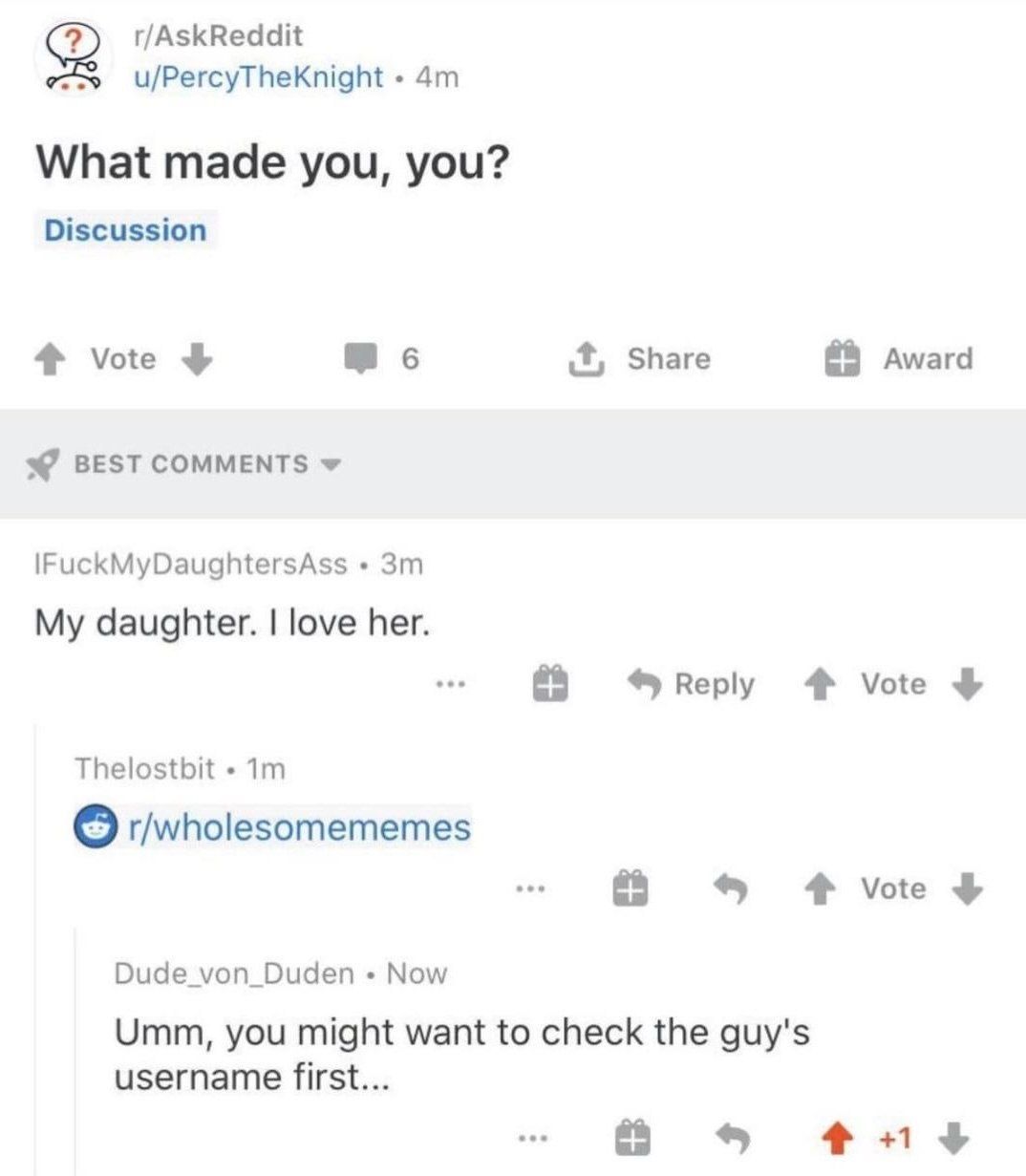Upvote the "My daughter. I love her." comment
This screenshot has width=1026, height=1176.
818,684
